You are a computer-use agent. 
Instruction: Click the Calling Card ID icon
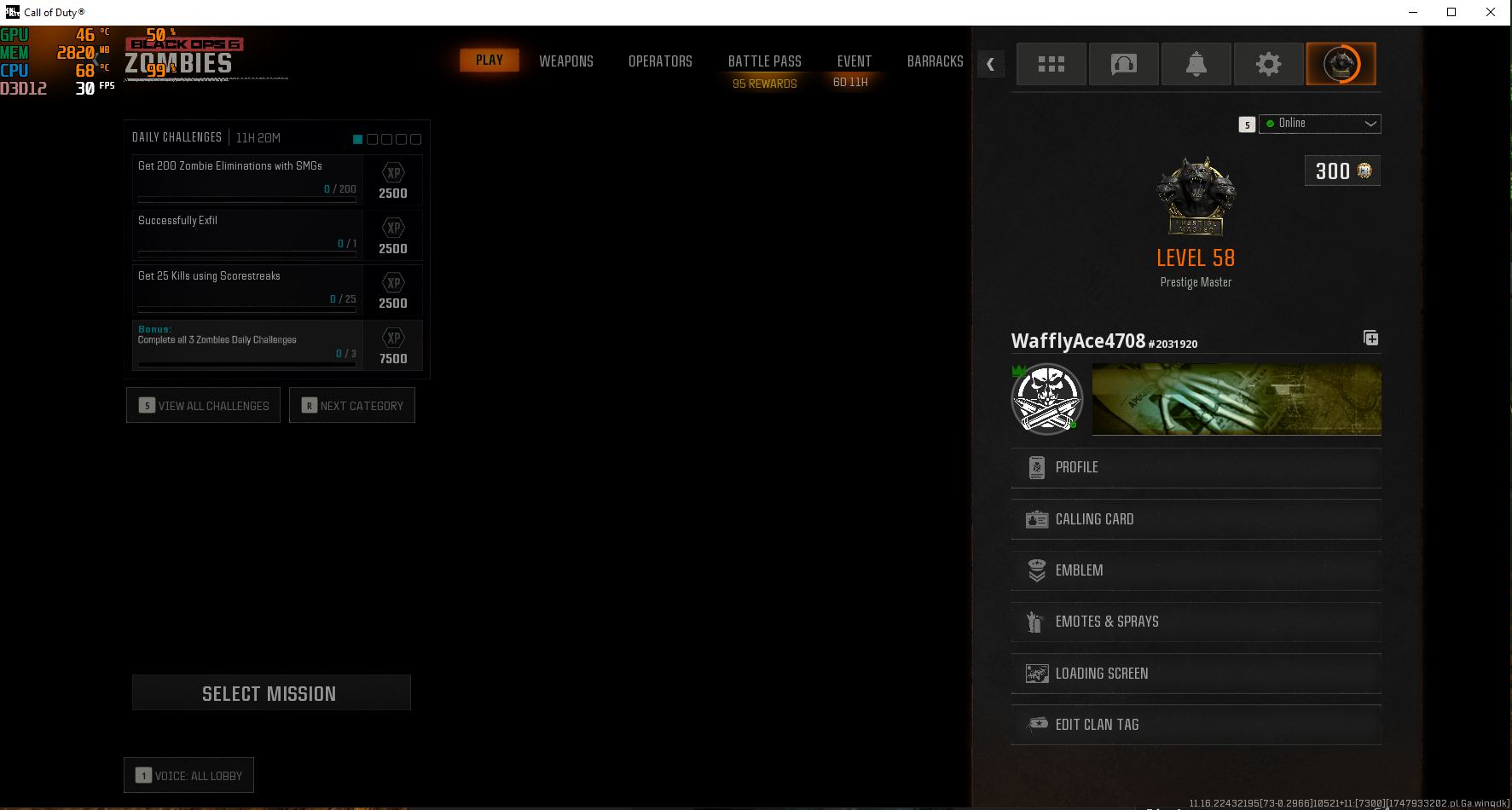(1037, 519)
